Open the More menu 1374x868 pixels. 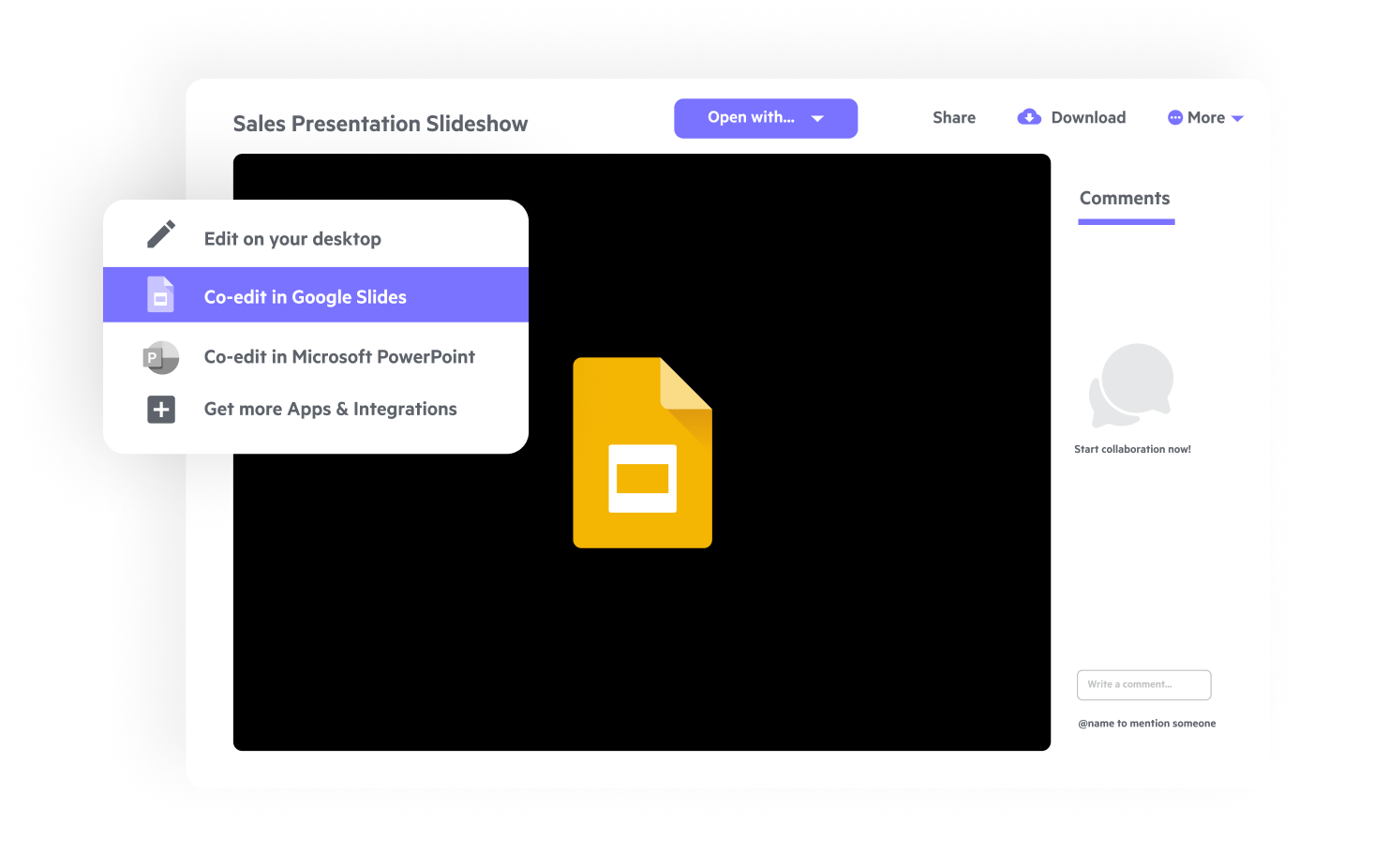1204,117
